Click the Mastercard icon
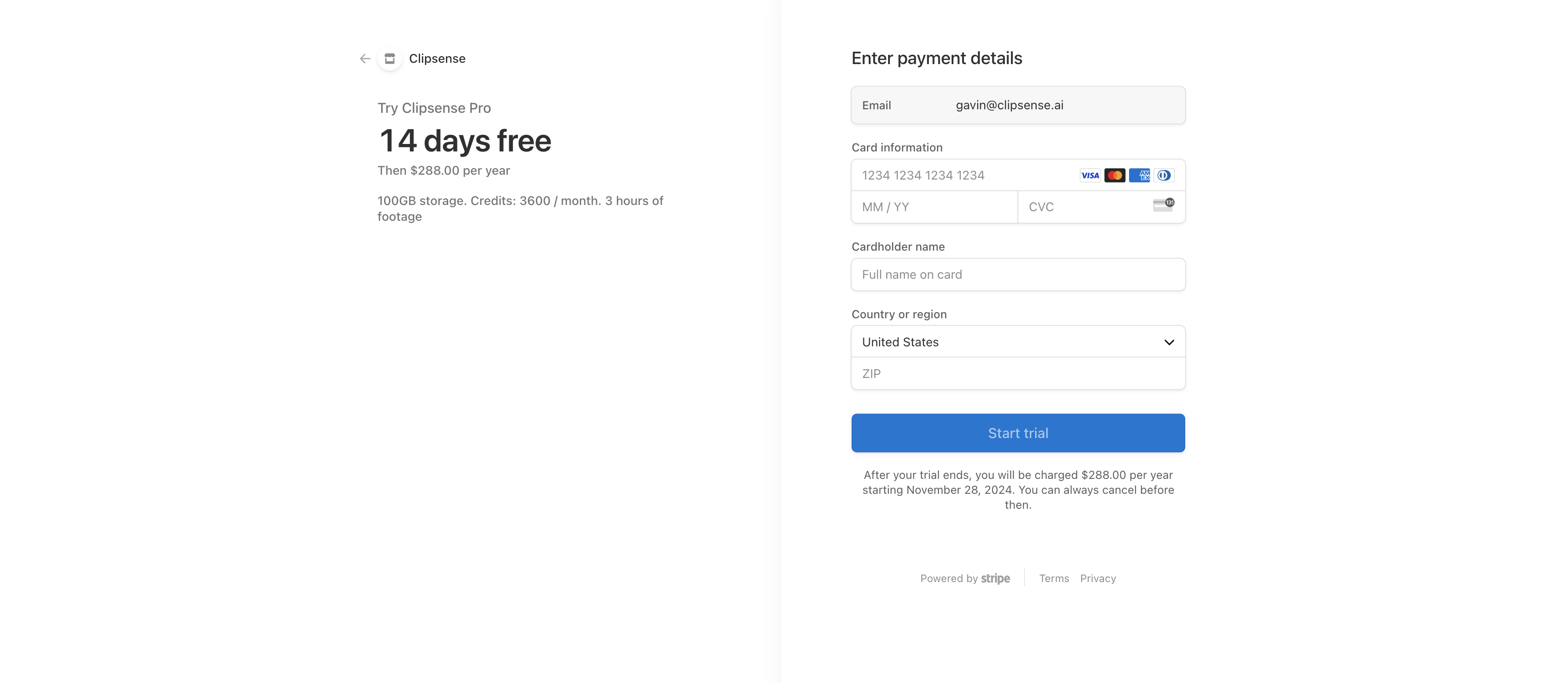 (1115, 175)
